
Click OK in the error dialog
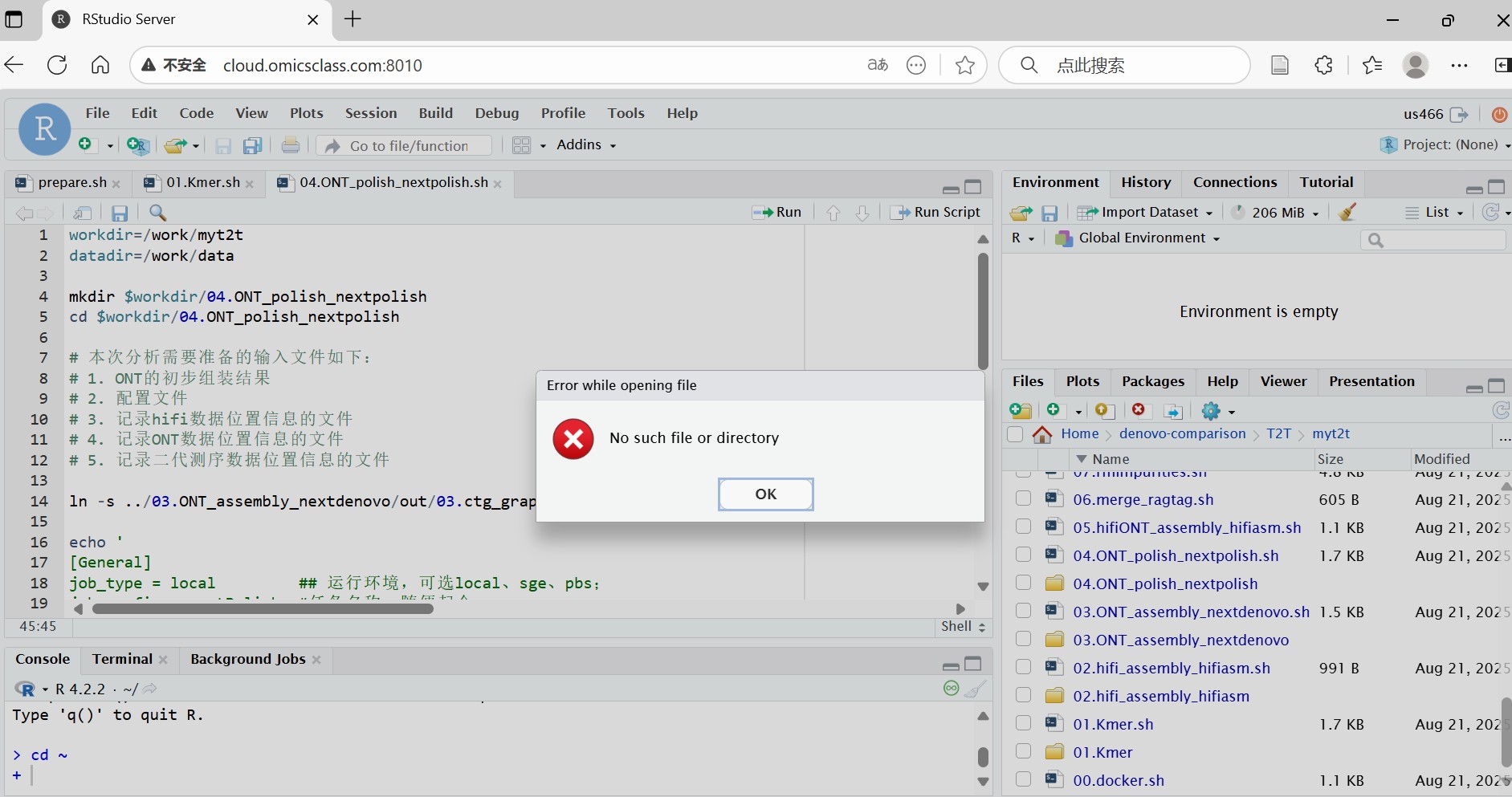pos(765,494)
